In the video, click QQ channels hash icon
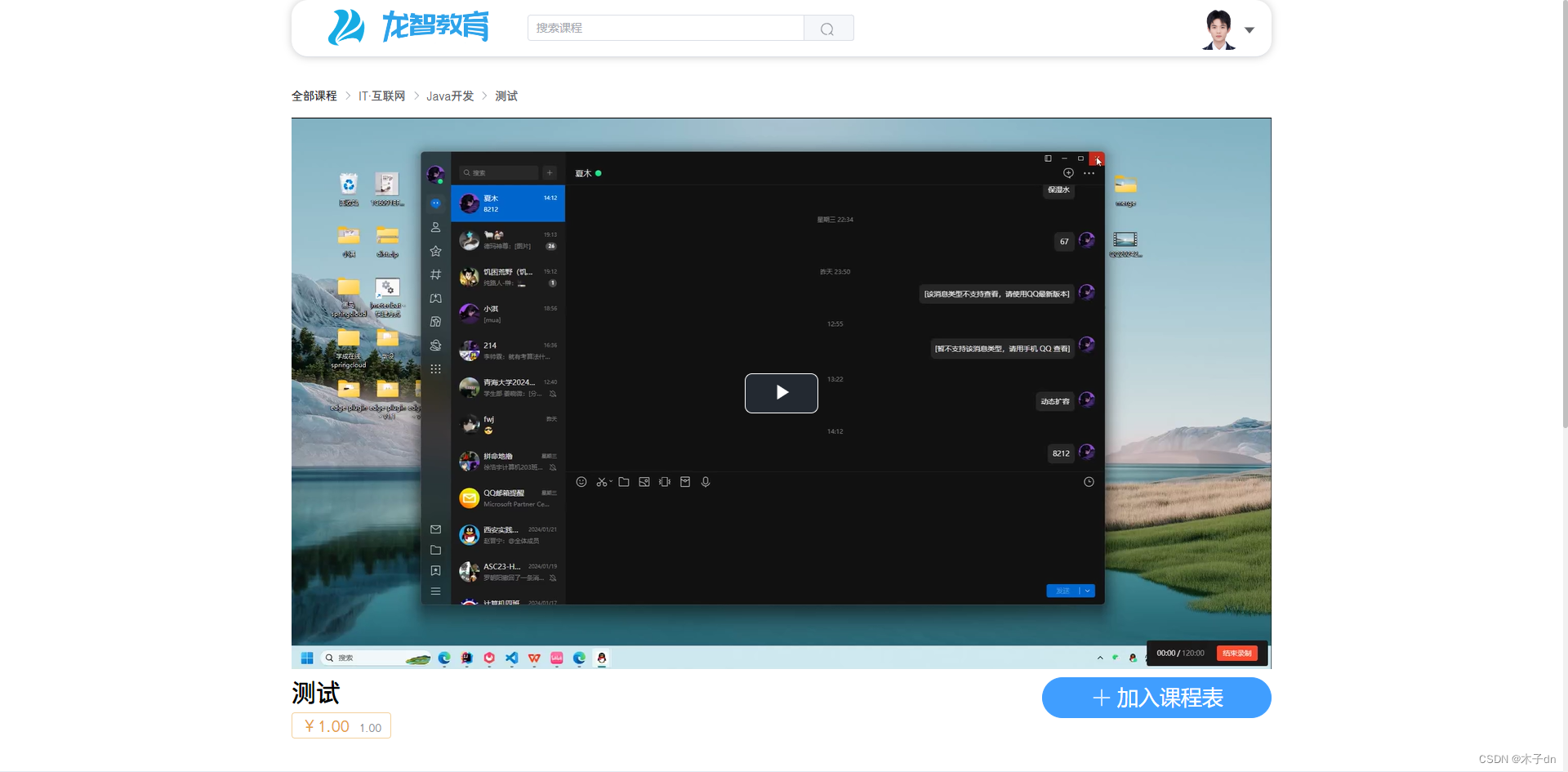 [x=435, y=274]
